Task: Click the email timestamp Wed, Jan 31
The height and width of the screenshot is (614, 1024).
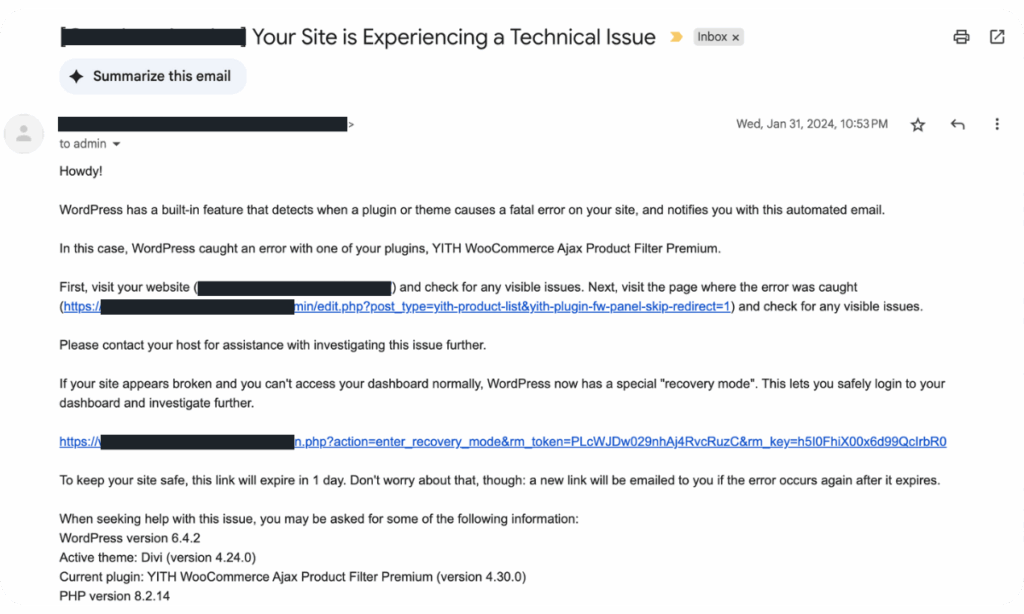Action: (x=812, y=123)
